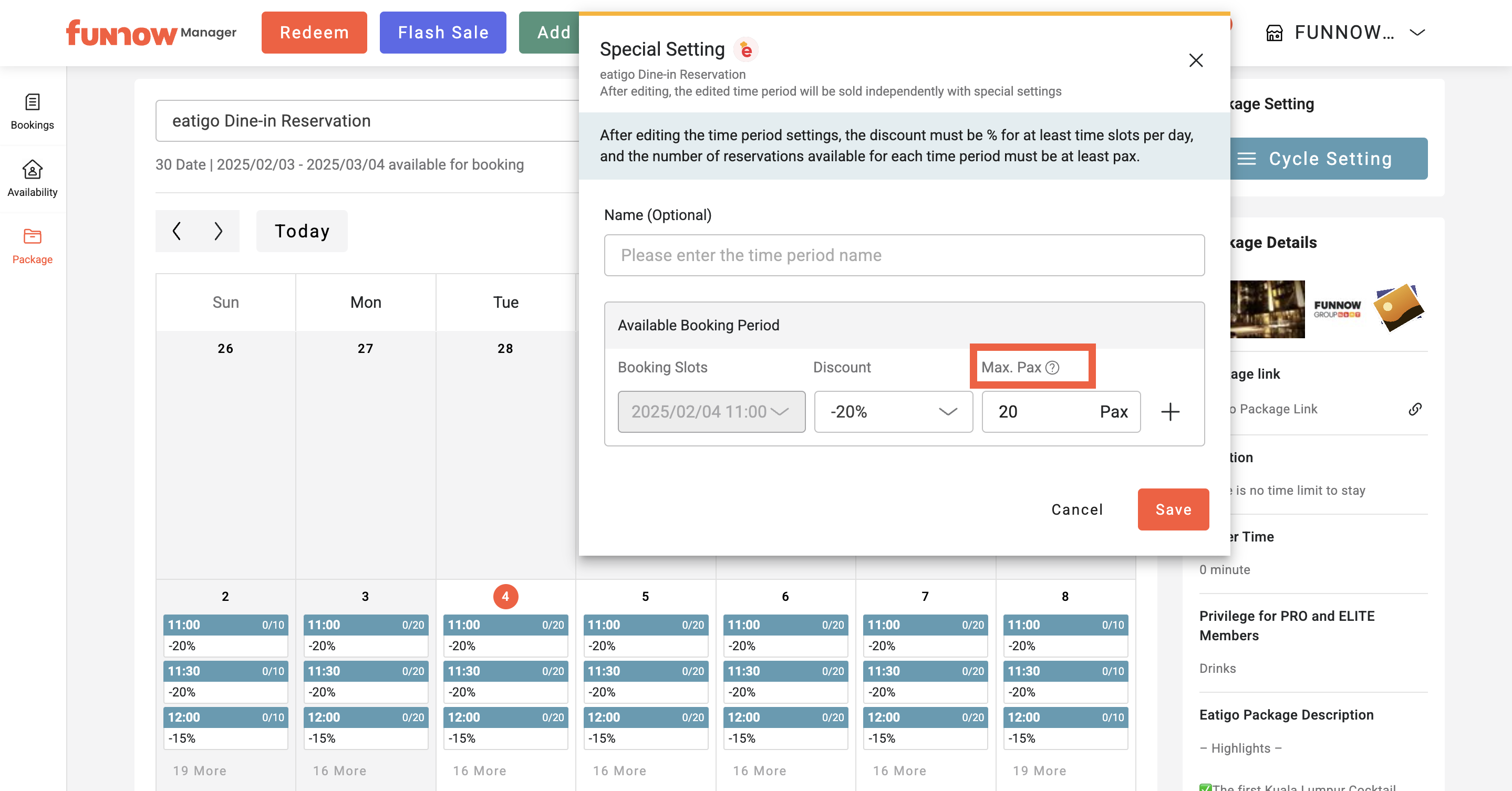
Task: Open the Bookings sidebar icon
Action: click(x=32, y=111)
